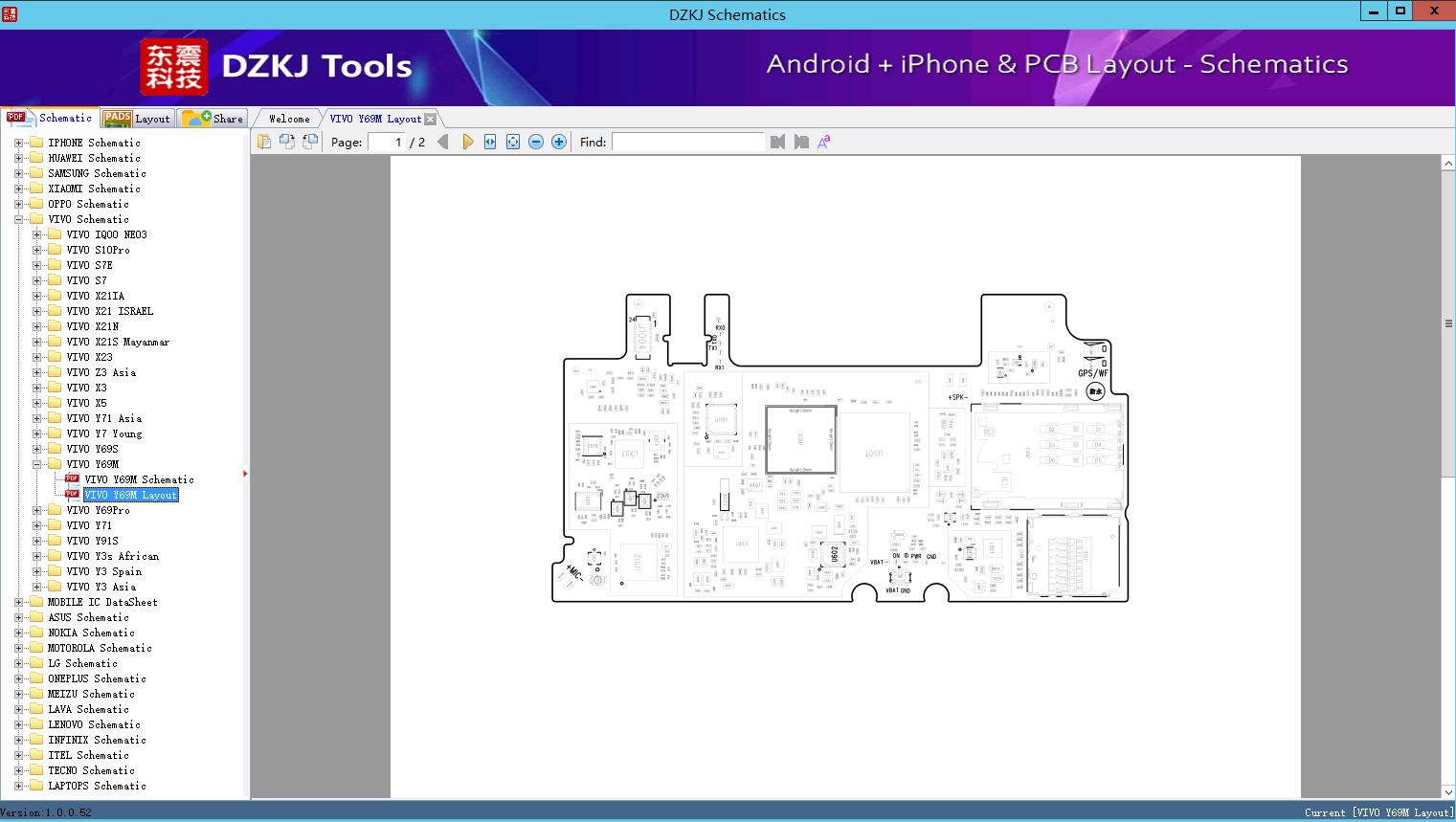Image resolution: width=1456 pixels, height=822 pixels.
Task: Click the vertical scrollbar up arrow
Action: pyautogui.click(x=1448, y=164)
